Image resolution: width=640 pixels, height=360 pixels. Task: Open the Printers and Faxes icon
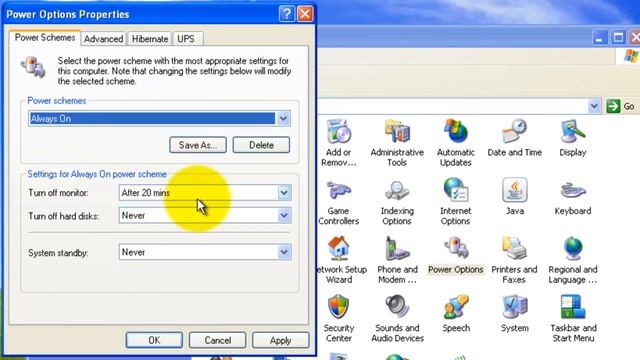(x=514, y=249)
